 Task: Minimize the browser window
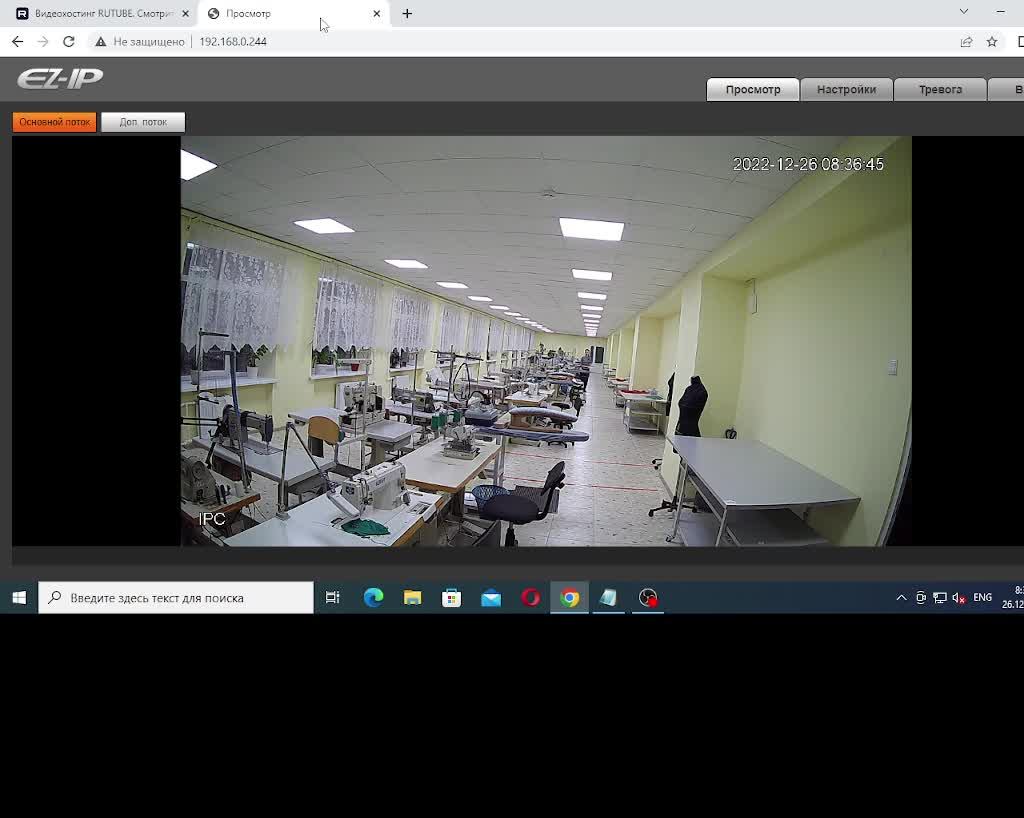pos(1000,12)
